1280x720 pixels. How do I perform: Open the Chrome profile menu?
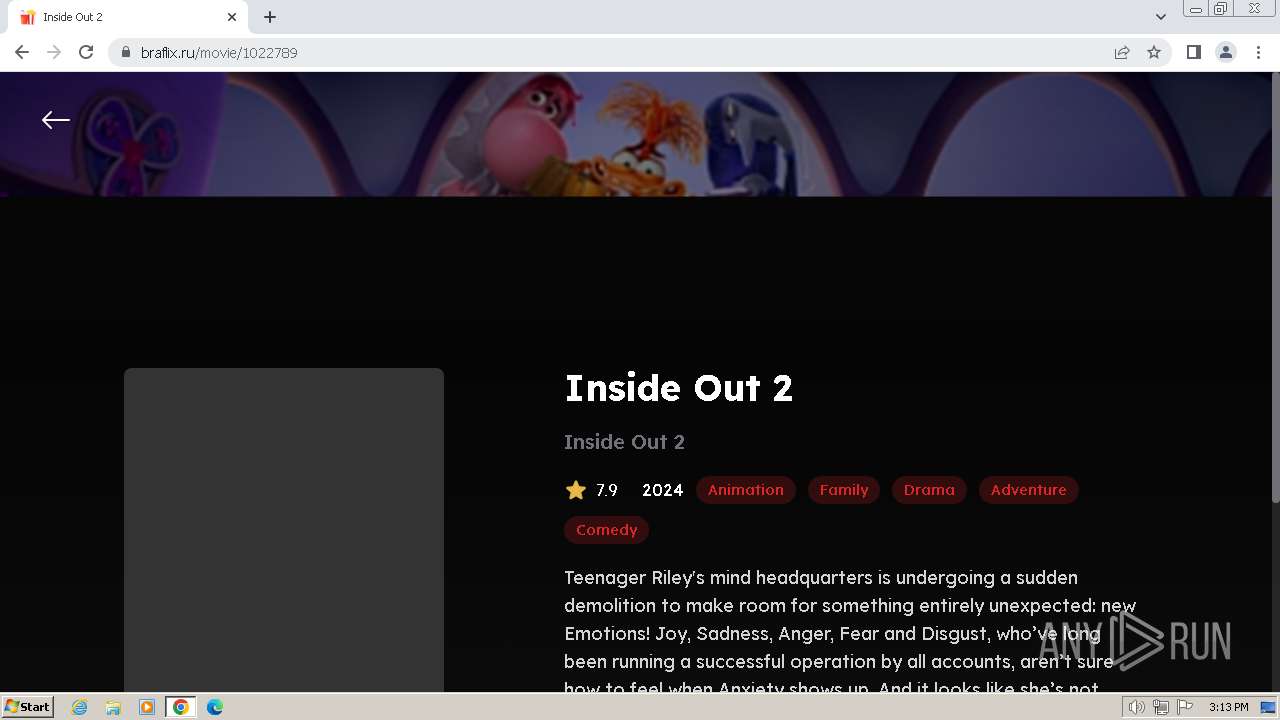[x=1226, y=52]
